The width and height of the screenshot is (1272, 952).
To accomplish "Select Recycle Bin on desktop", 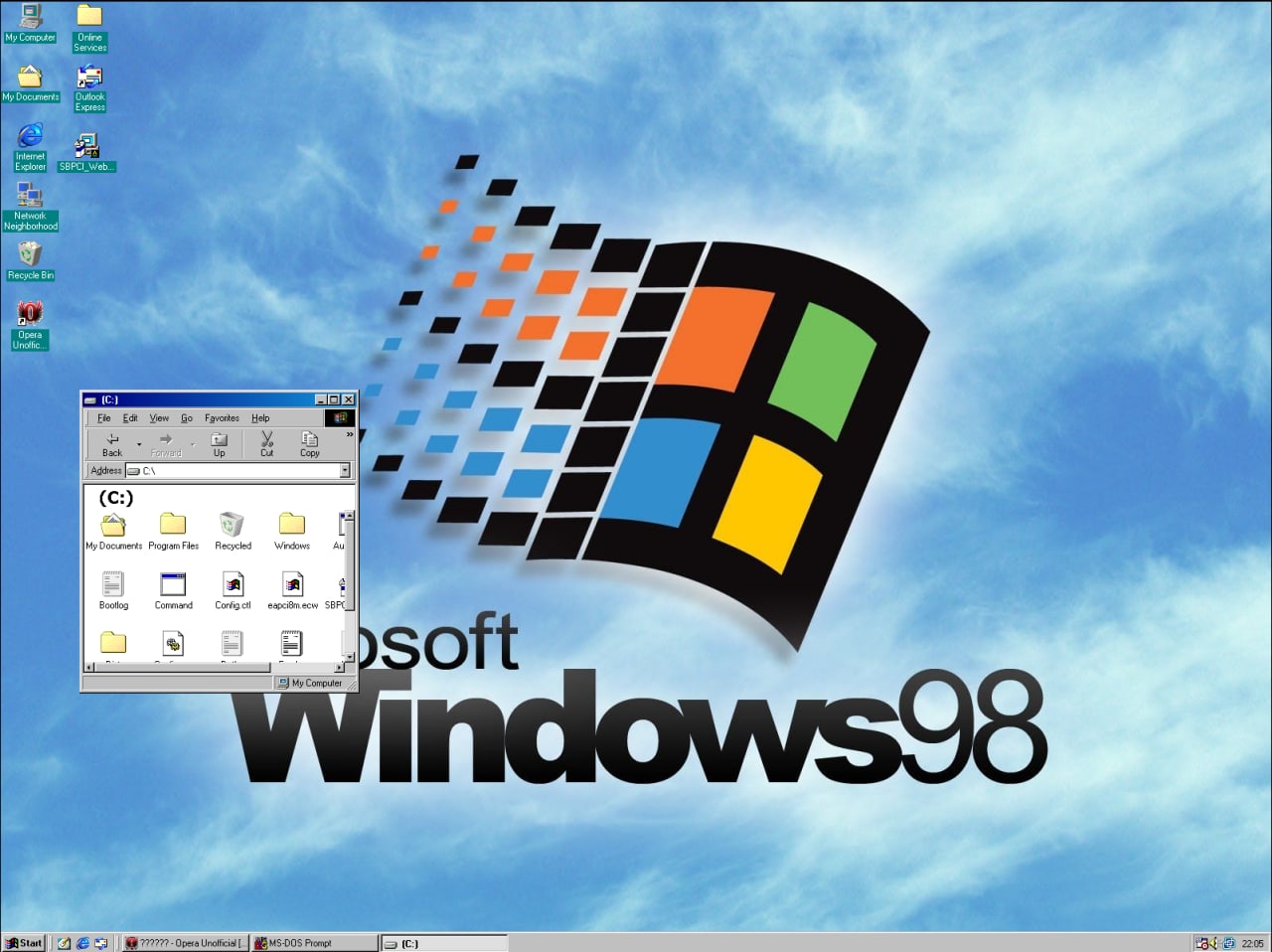I will (x=30, y=261).
